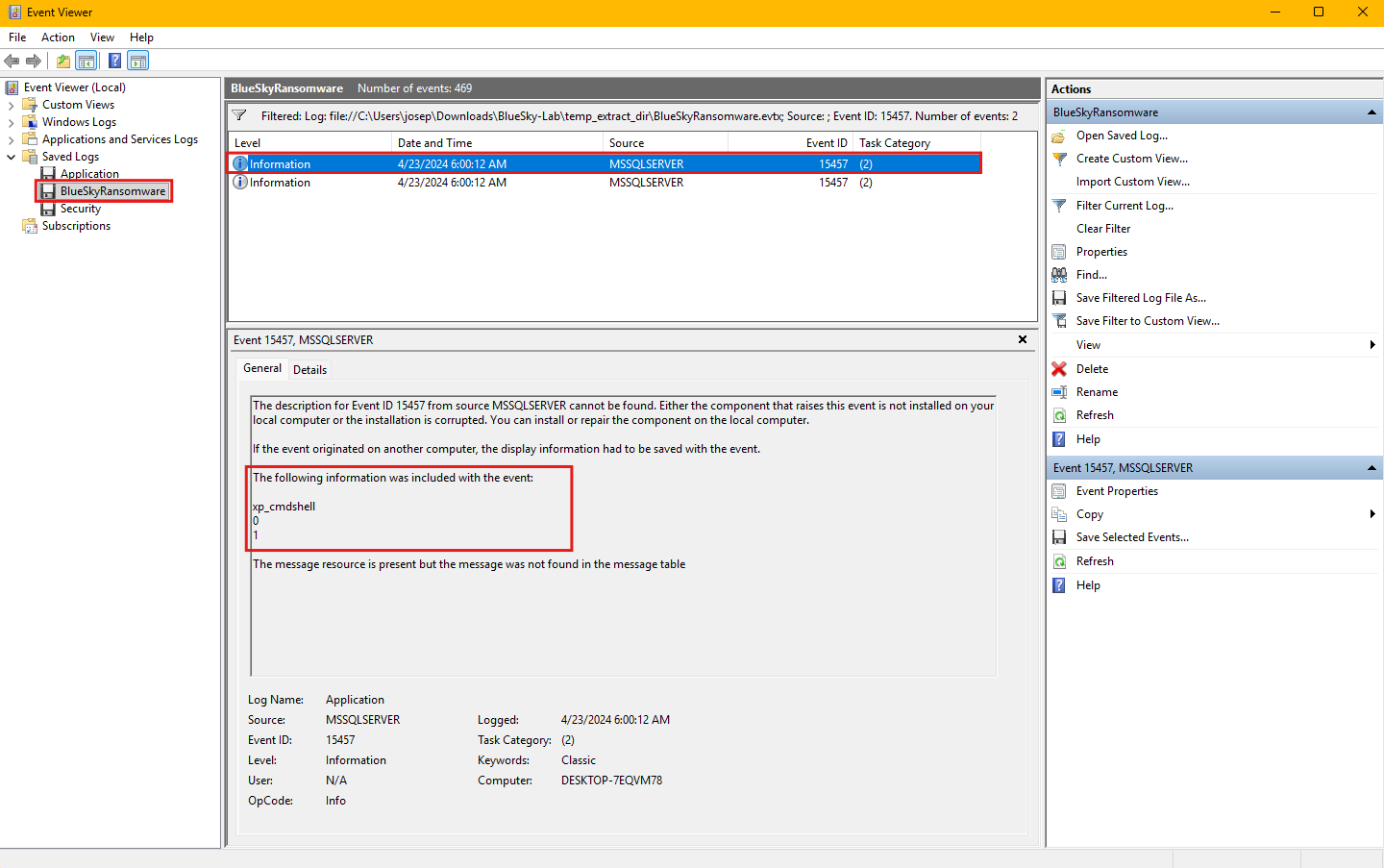Expand the Windows Logs tree node

(x=12, y=122)
